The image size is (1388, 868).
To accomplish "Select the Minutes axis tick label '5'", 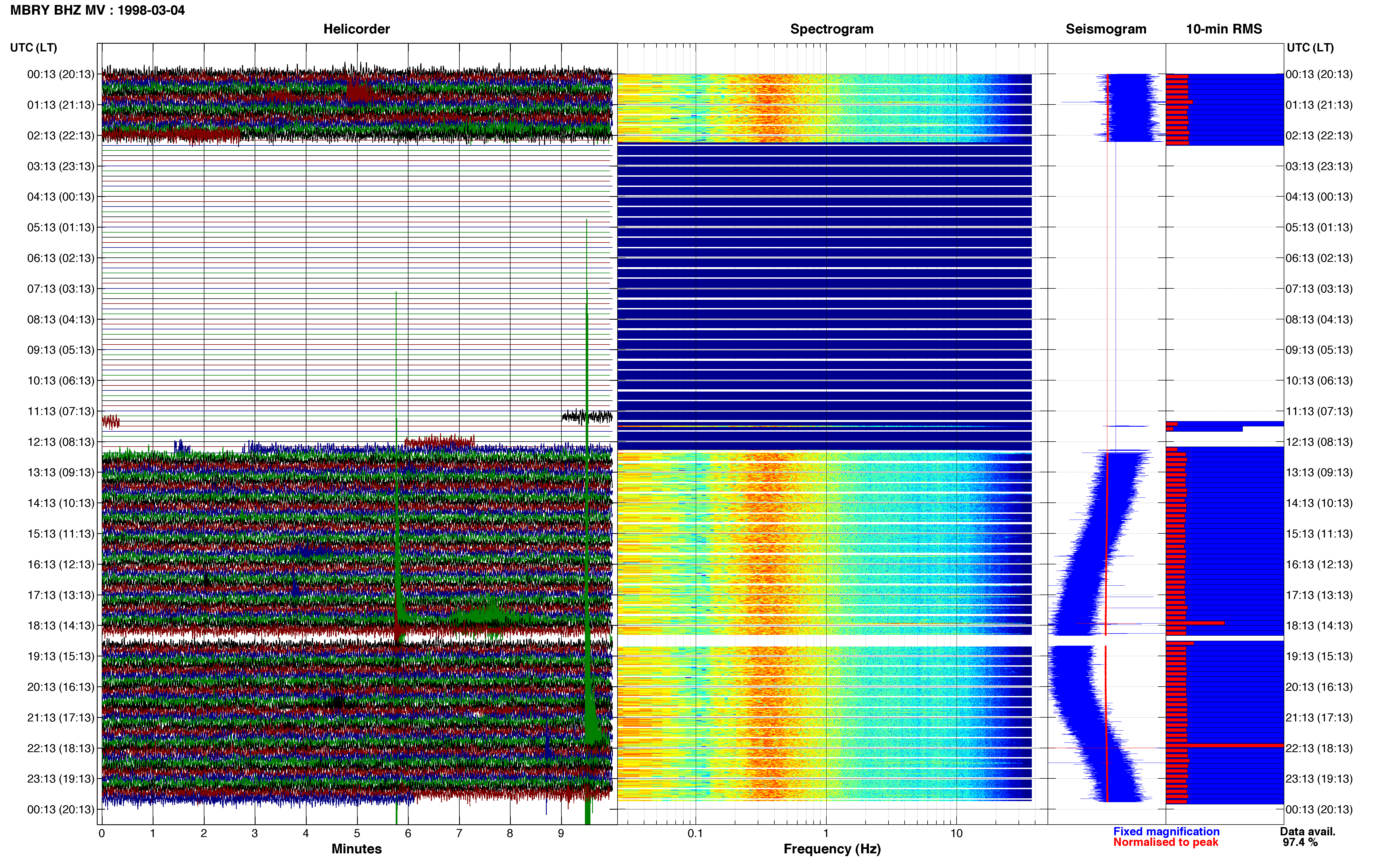I will pos(357,833).
